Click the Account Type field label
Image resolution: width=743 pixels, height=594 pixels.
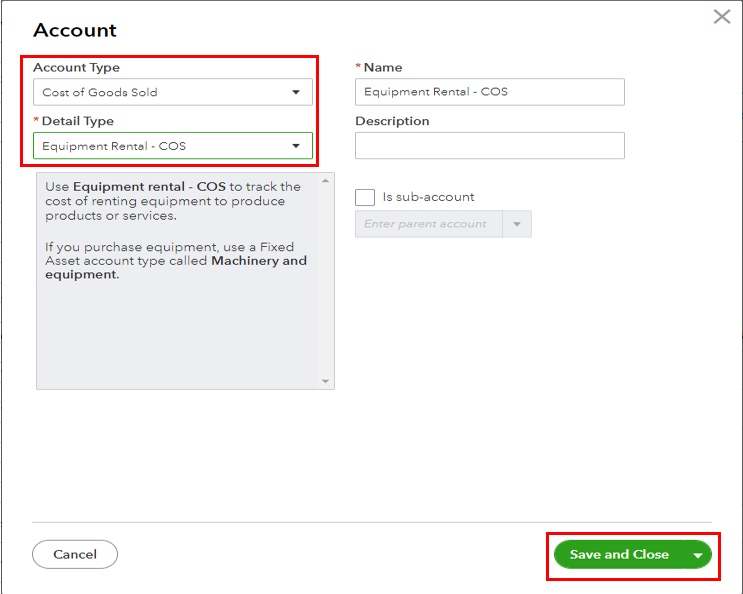click(x=76, y=68)
